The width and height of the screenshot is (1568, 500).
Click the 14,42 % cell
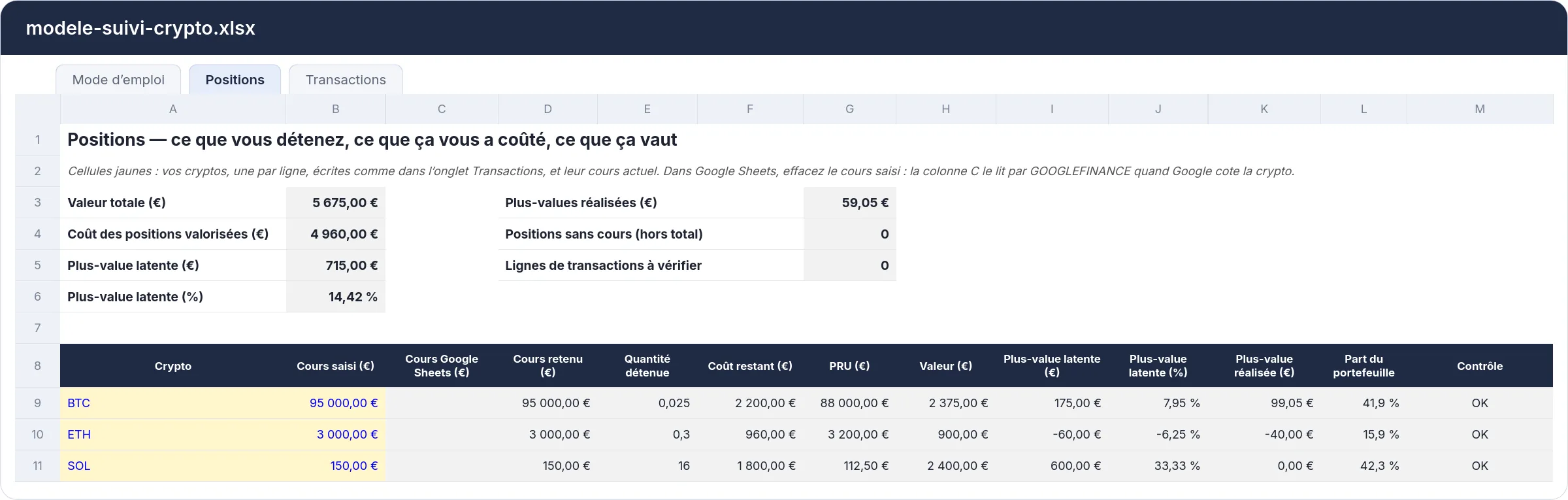tap(336, 297)
